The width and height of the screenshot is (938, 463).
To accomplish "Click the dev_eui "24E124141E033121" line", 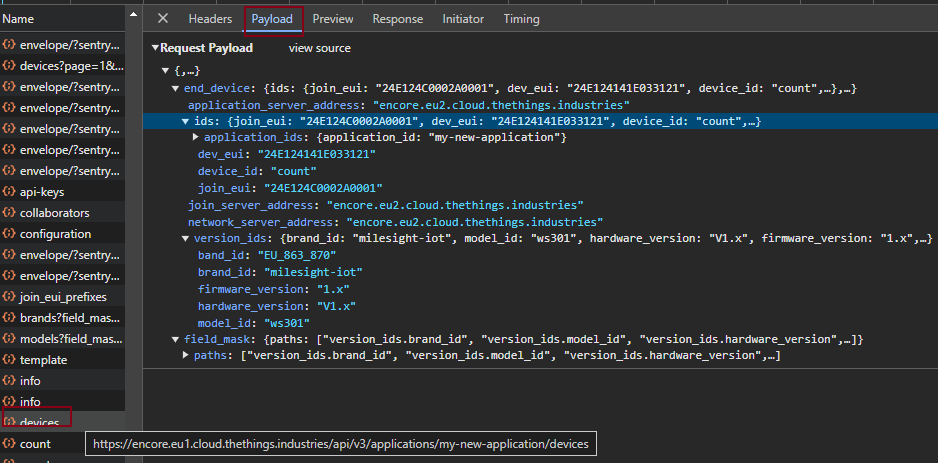I will [287, 154].
